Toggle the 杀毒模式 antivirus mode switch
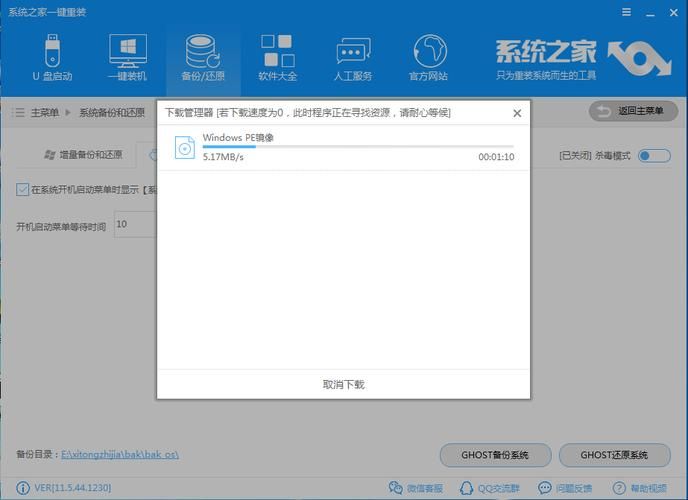Image resolution: width=688 pixels, height=500 pixels. tap(654, 156)
